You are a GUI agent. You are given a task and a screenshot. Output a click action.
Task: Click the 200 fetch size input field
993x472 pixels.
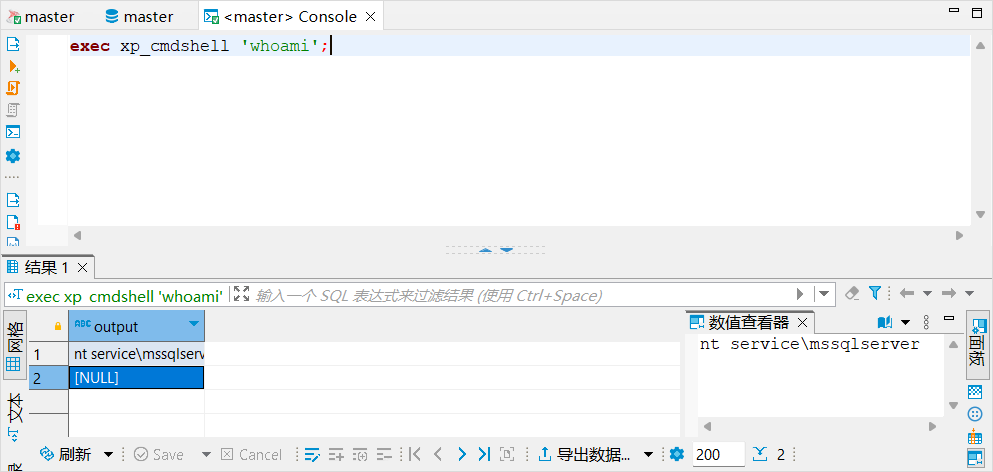pos(717,455)
